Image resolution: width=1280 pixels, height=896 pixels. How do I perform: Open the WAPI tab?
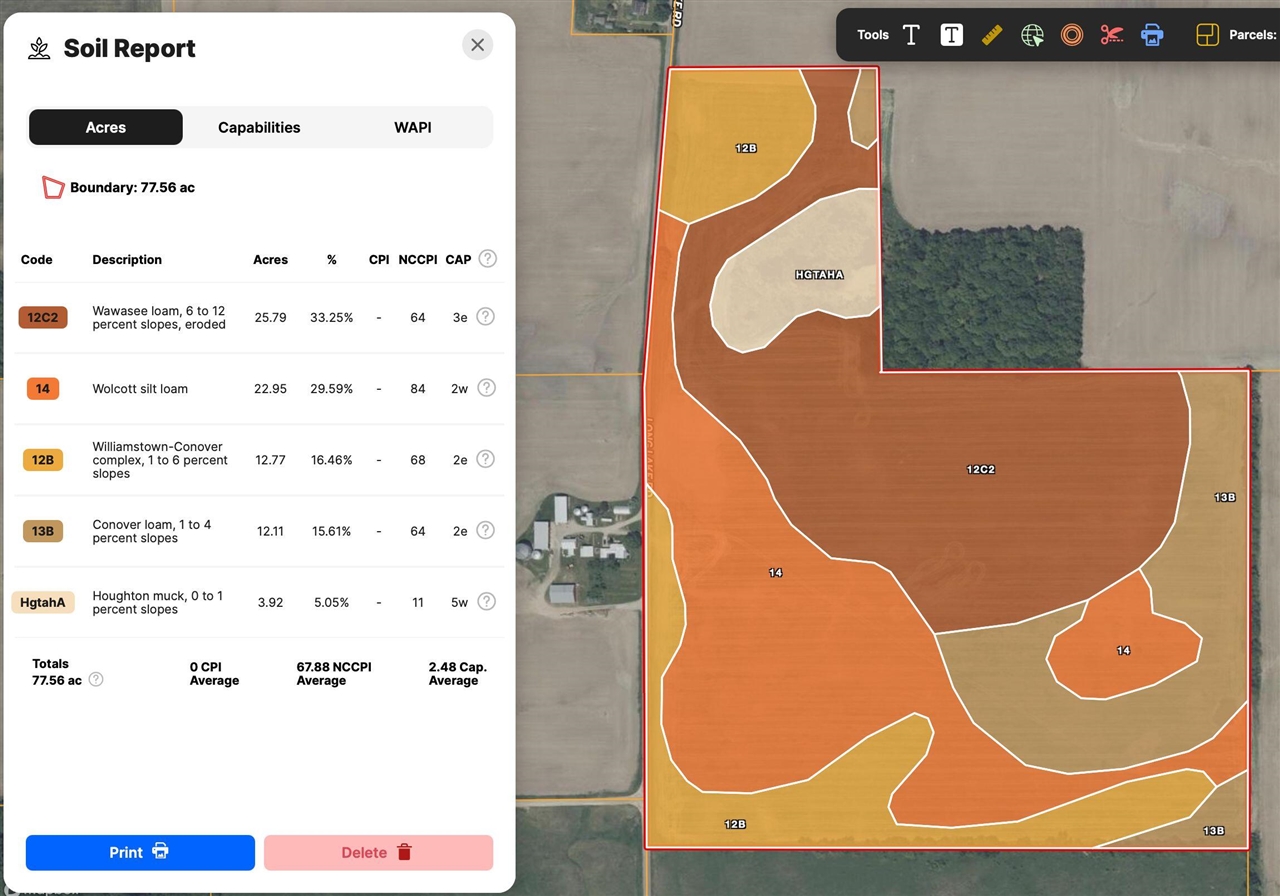(x=412, y=128)
